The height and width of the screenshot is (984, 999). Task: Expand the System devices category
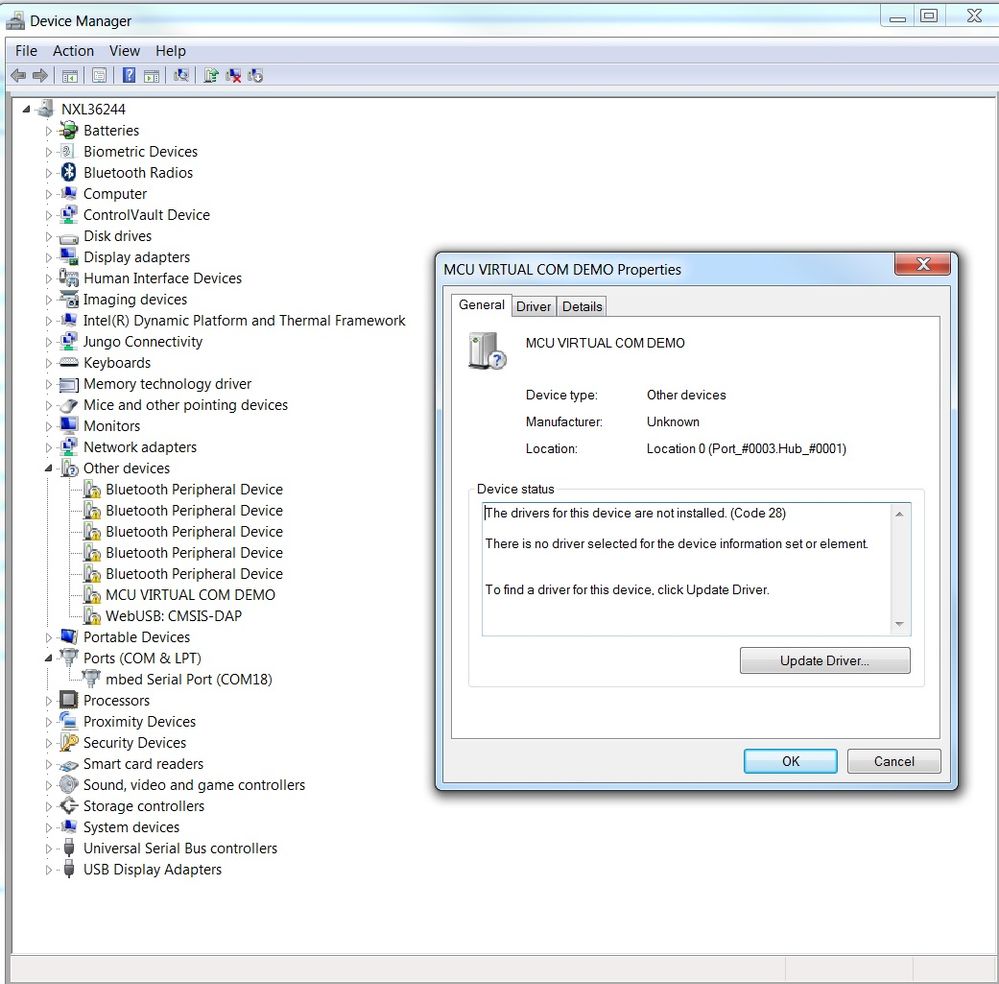pos(48,827)
